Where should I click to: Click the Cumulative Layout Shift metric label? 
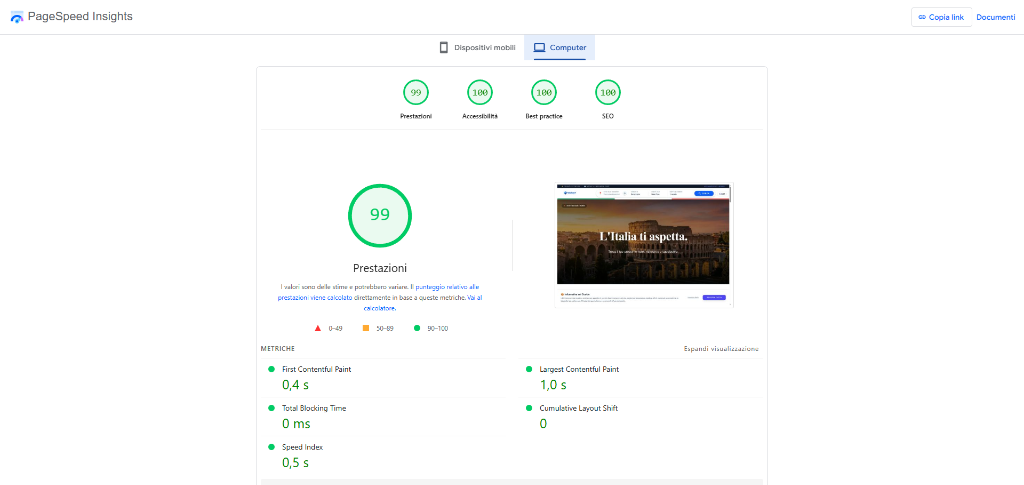coord(579,408)
